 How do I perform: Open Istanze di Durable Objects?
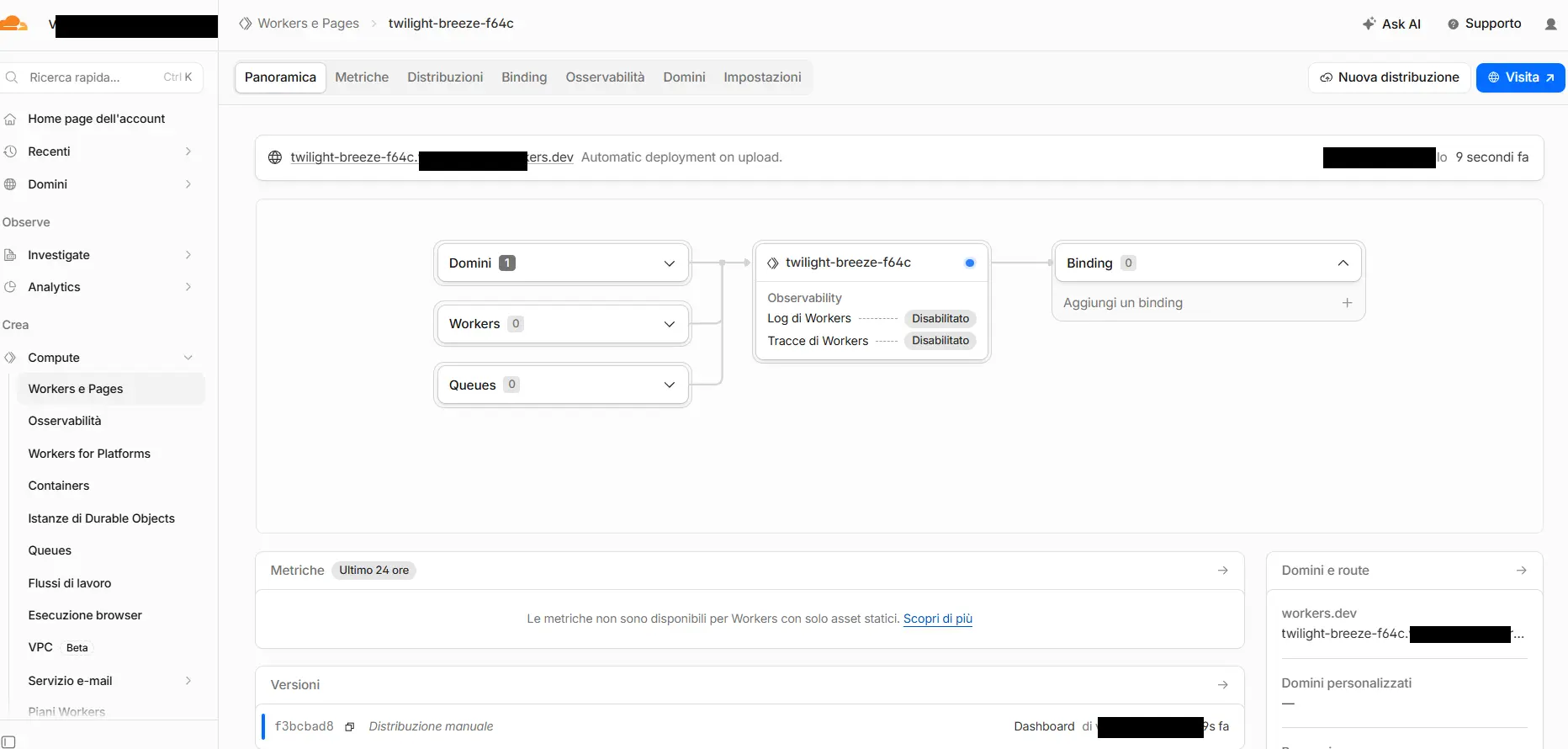coord(101,518)
